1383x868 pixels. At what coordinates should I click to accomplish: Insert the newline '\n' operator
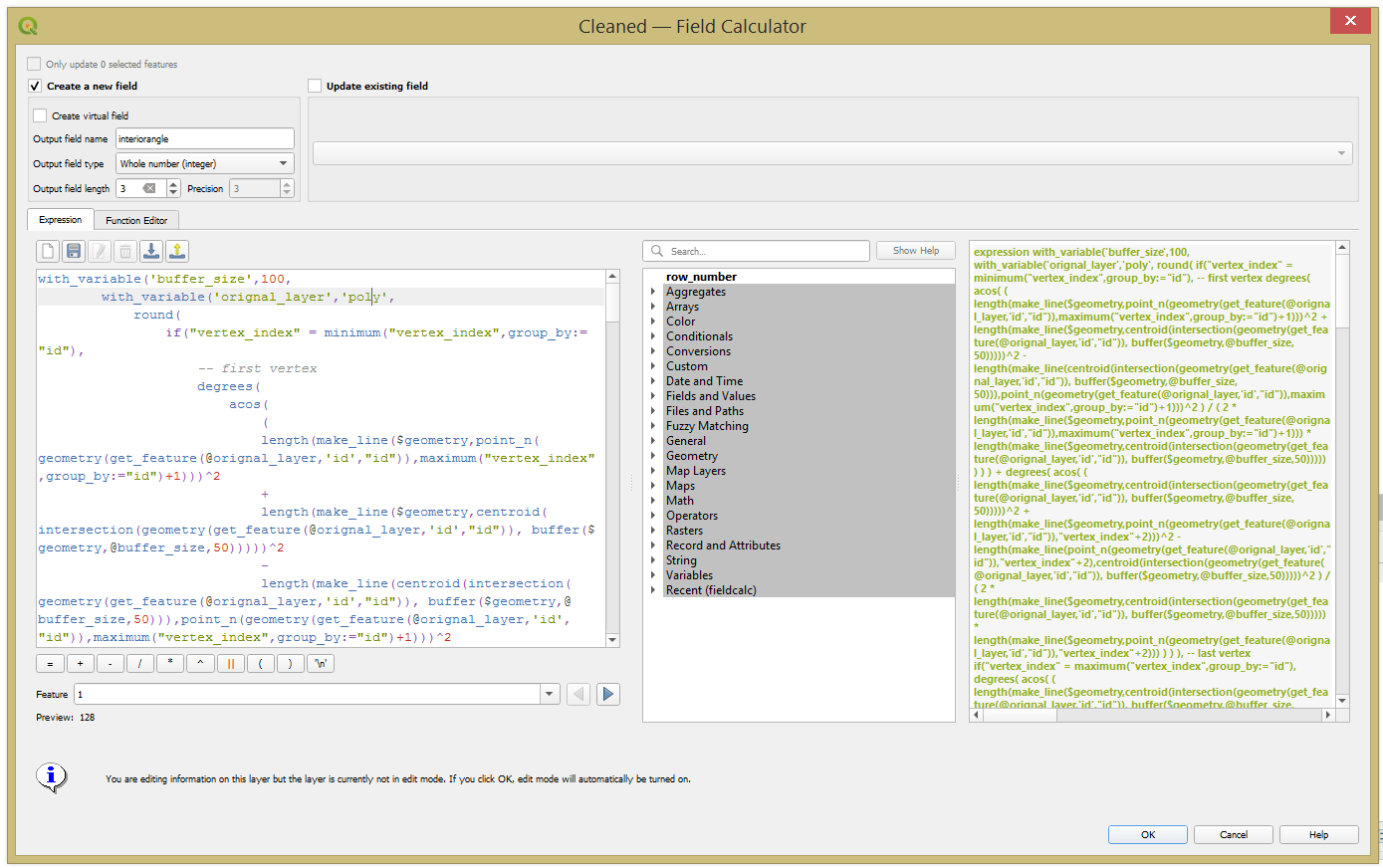321,663
